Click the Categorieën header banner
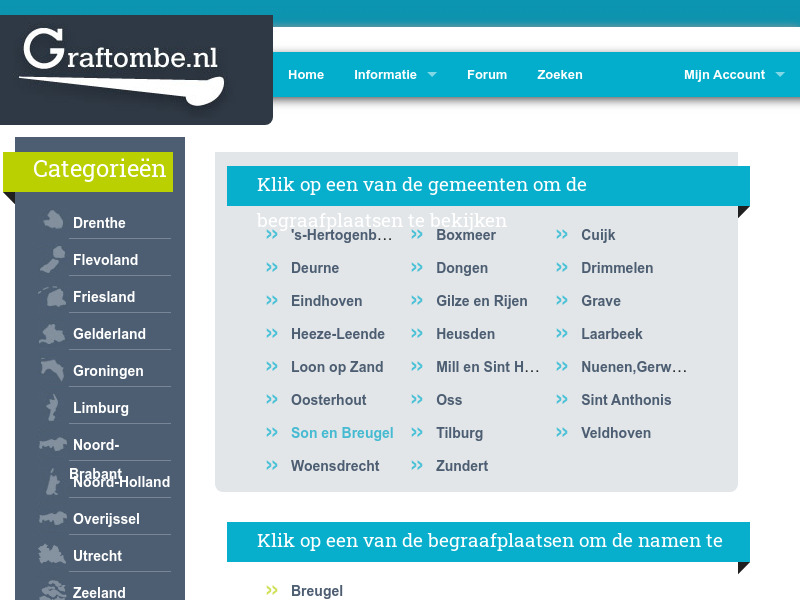The image size is (800, 600). pyautogui.click(x=88, y=171)
